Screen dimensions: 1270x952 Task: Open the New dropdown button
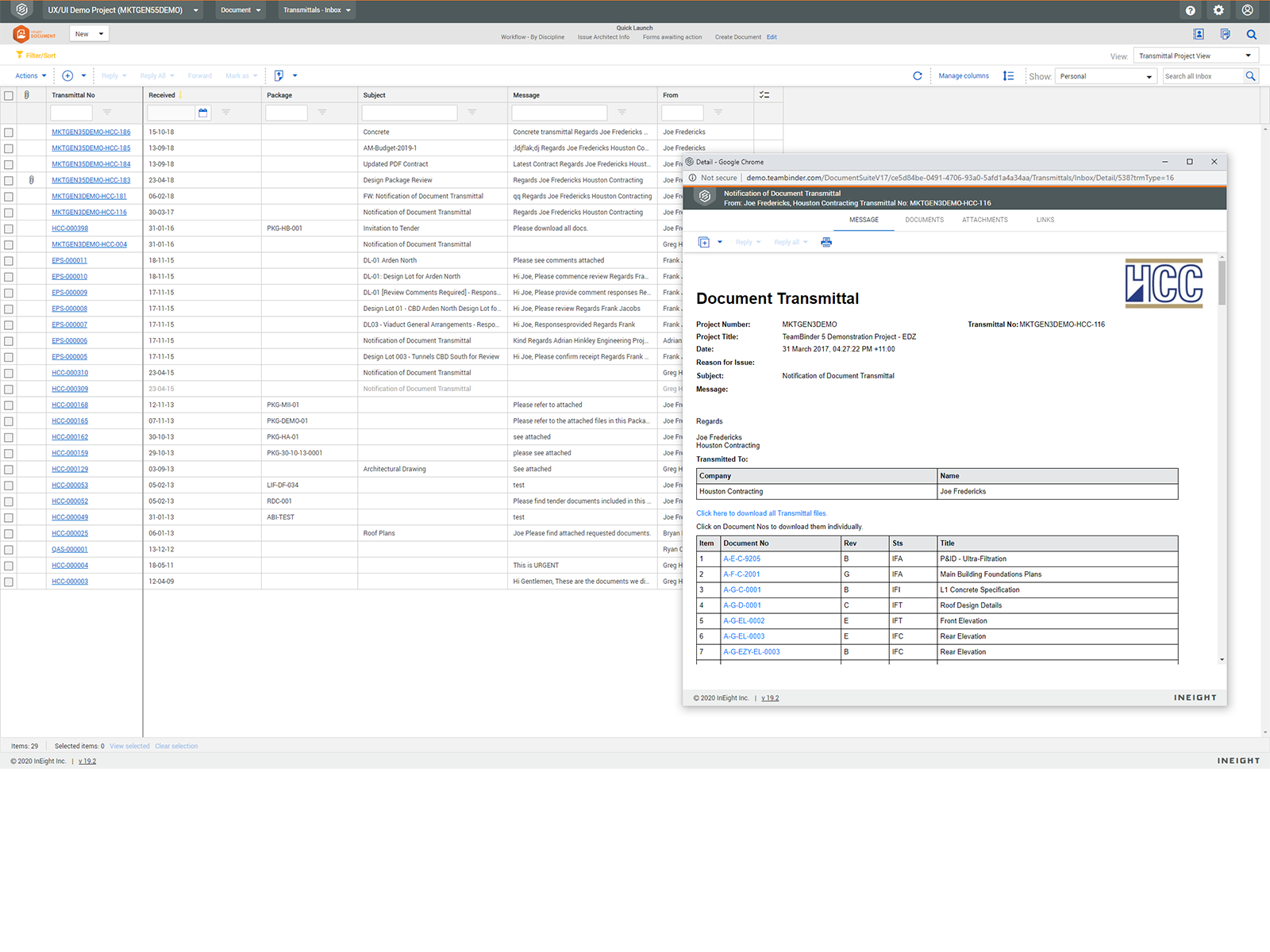(x=89, y=34)
